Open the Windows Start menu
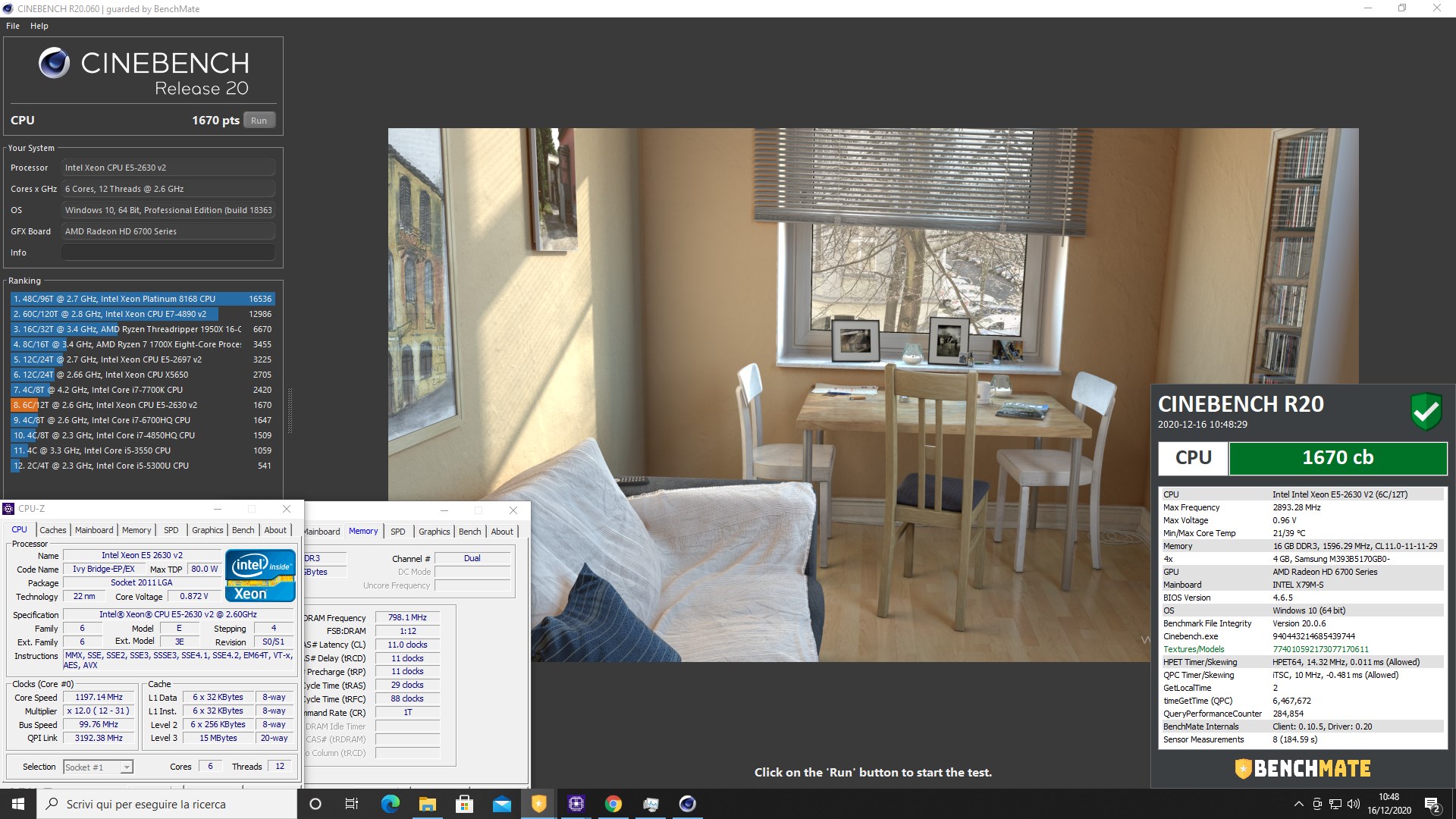Viewport: 1456px width, 819px height. [18, 804]
